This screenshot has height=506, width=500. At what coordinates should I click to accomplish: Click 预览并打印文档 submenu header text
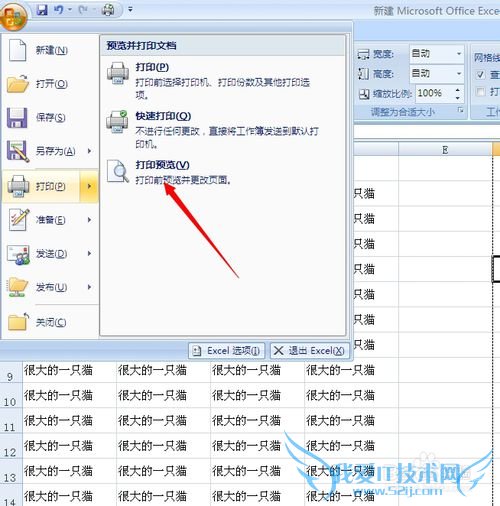[x=141, y=46]
